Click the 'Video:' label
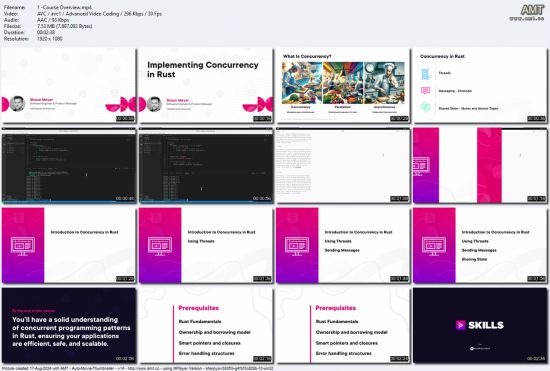The width and height of the screenshot is (550, 371). coord(11,14)
